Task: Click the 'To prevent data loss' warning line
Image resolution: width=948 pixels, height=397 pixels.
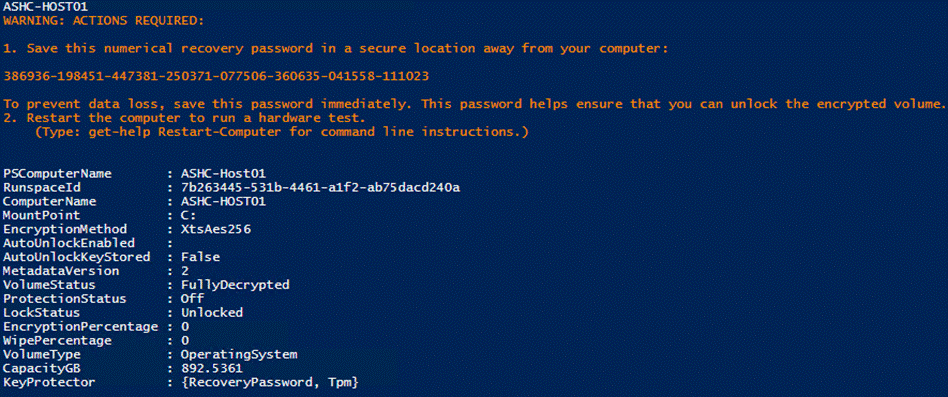Action: (x=474, y=104)
